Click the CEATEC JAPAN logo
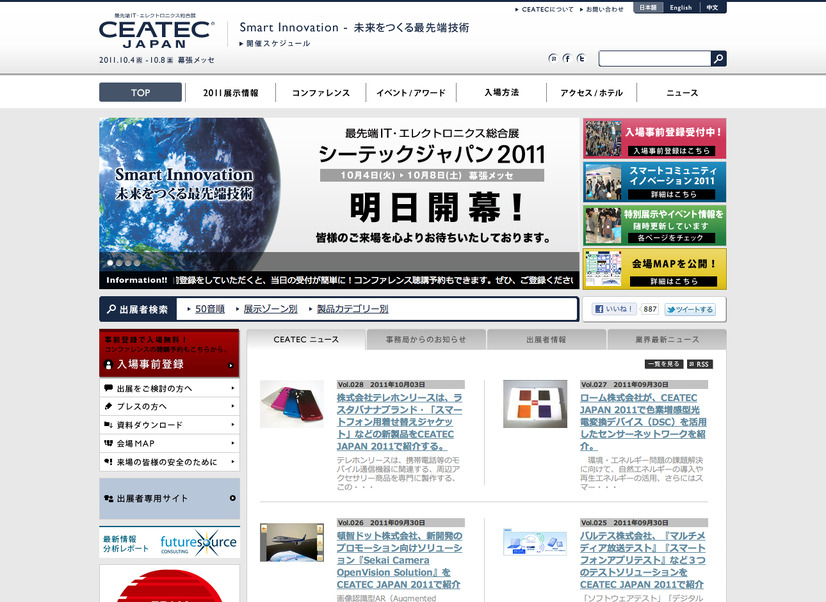Viewport: 826px width, 602px height. (156, 32)
